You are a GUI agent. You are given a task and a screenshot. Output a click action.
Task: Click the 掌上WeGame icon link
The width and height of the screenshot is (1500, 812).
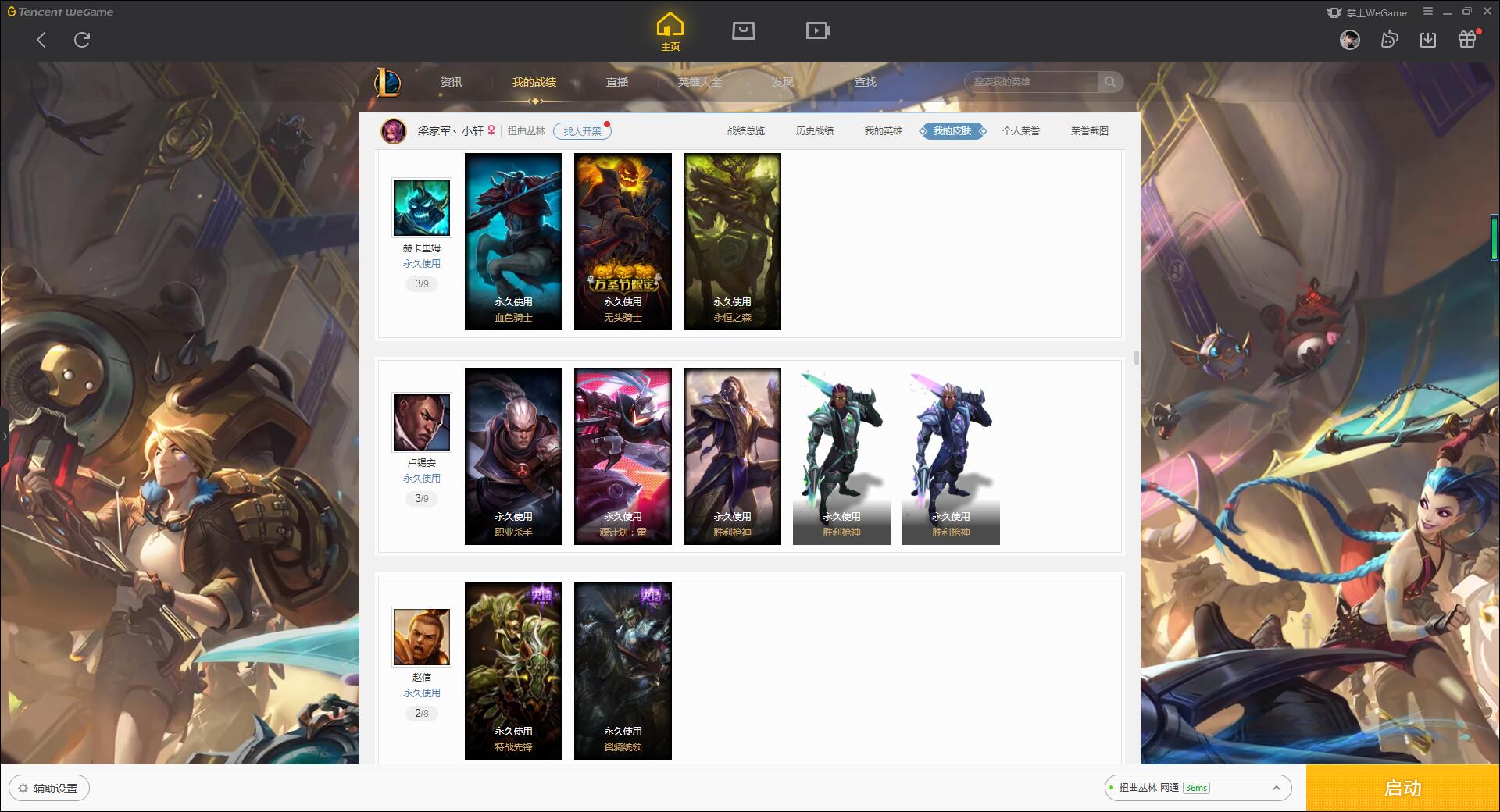(1366, 12)
